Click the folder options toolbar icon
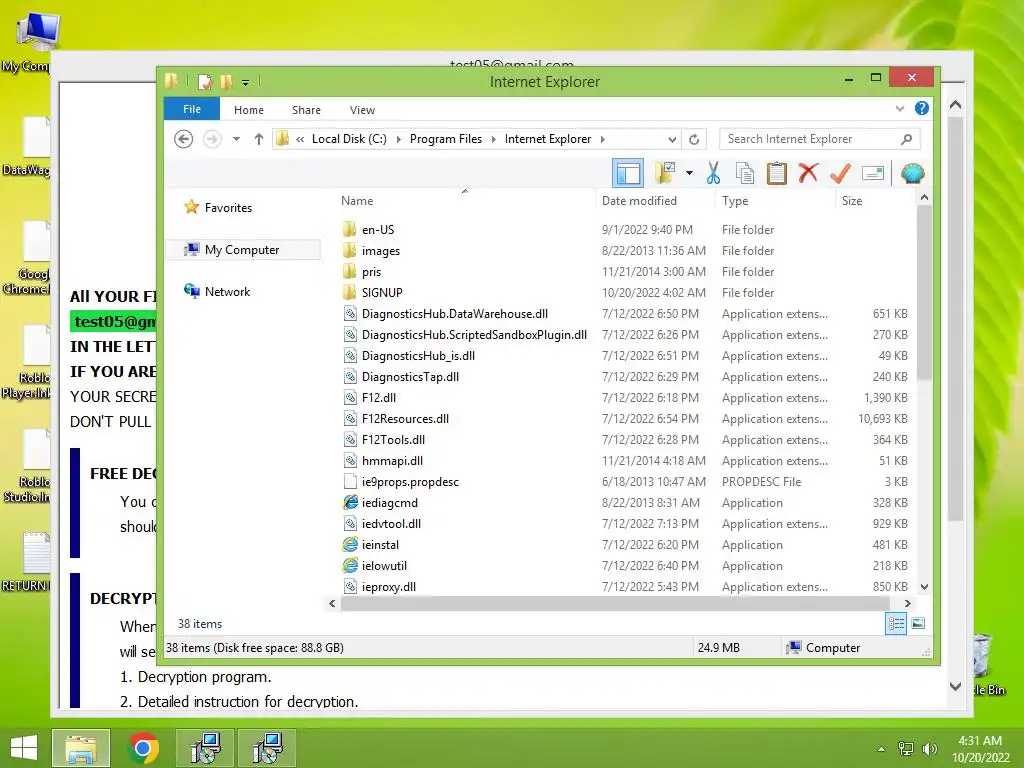Viewport: 1024px width, 768px height. [x=665, y=173]
